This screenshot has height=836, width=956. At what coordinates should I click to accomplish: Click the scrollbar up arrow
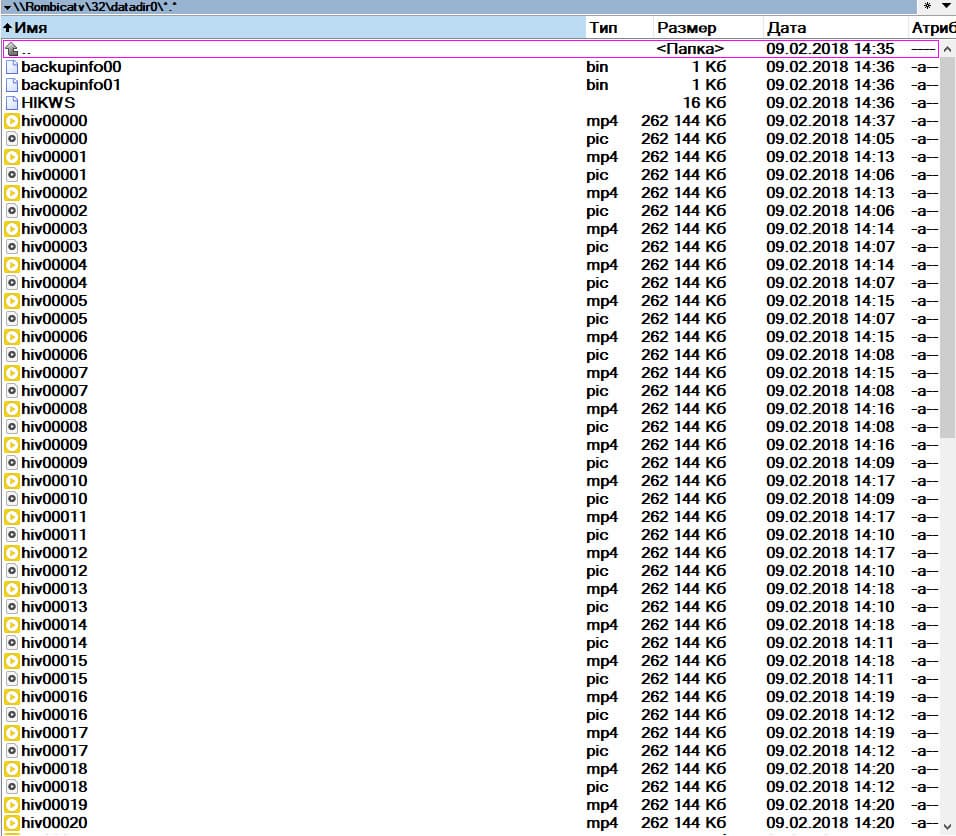point(947,49)
